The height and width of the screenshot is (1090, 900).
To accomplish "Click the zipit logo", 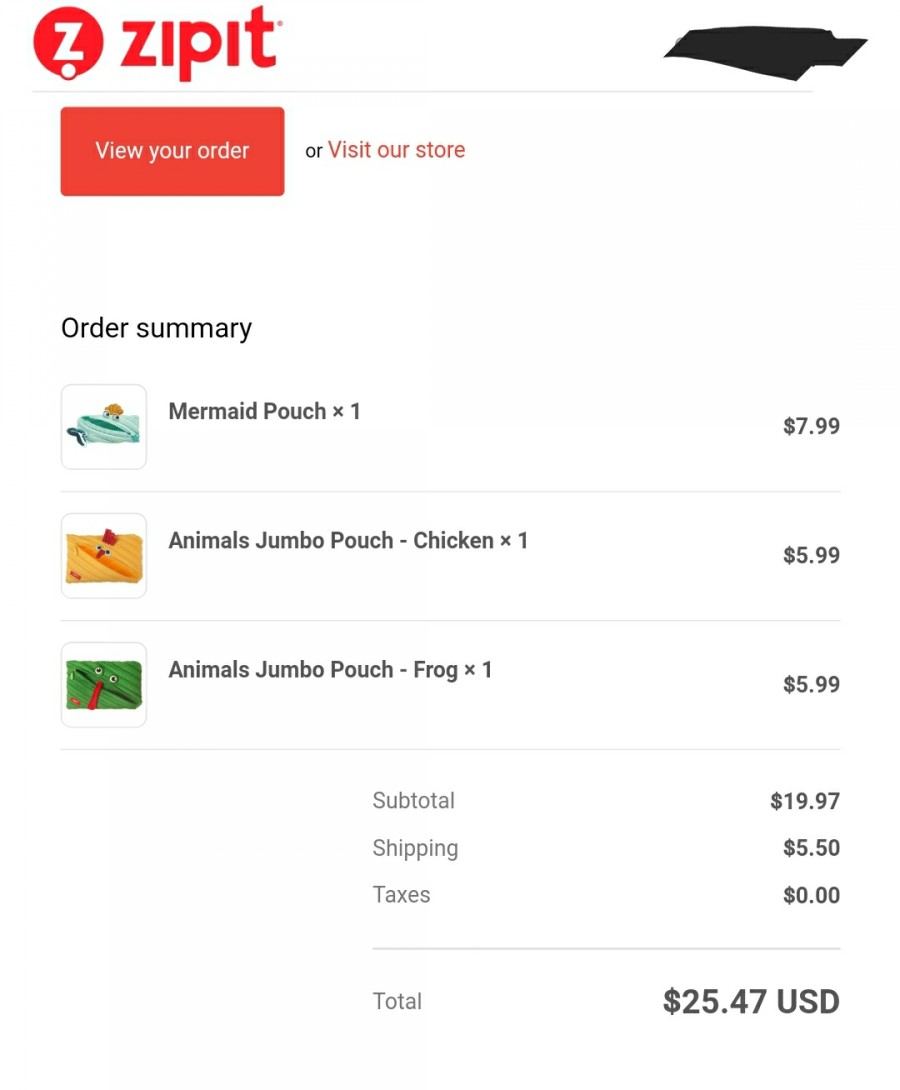I will [x=157, y=43].
